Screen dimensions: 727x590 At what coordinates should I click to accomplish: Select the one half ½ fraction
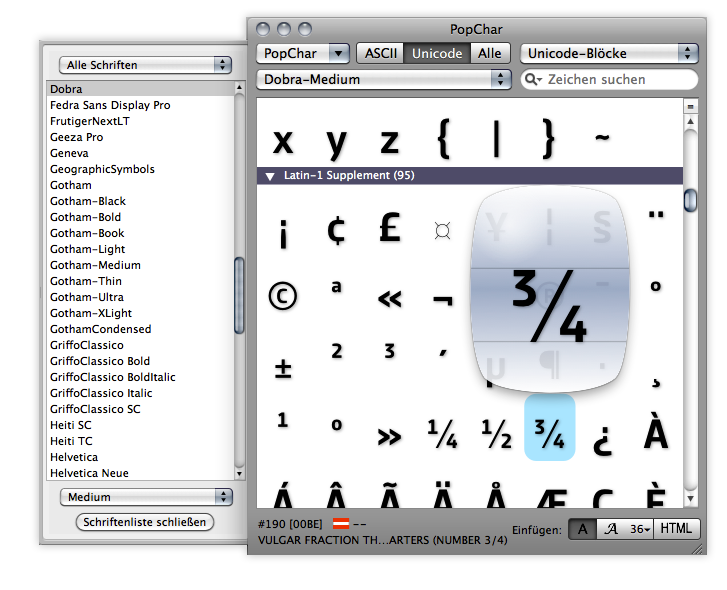coord(496,434)
